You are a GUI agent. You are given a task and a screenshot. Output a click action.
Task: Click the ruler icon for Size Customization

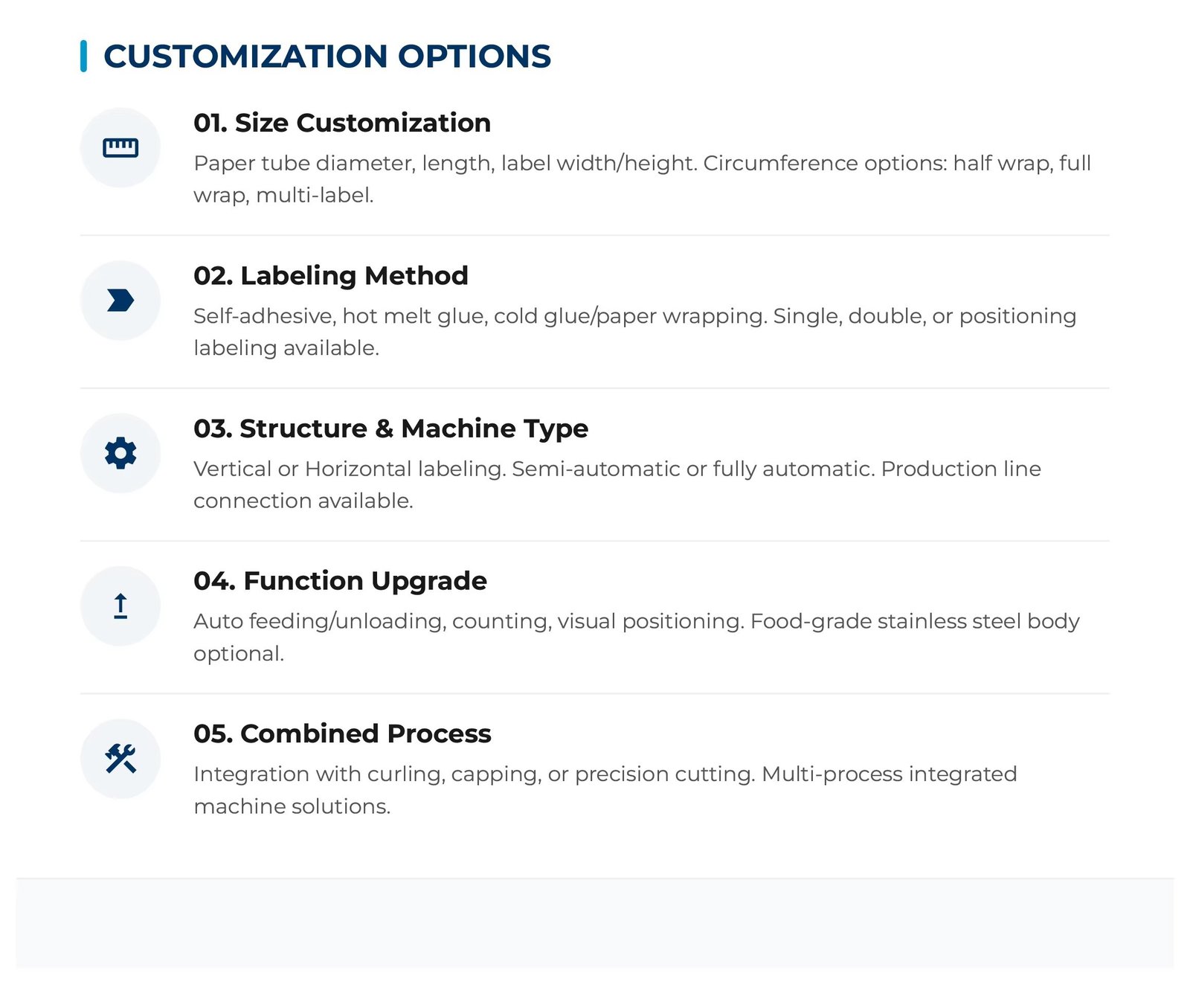click(x=120, y=147)
